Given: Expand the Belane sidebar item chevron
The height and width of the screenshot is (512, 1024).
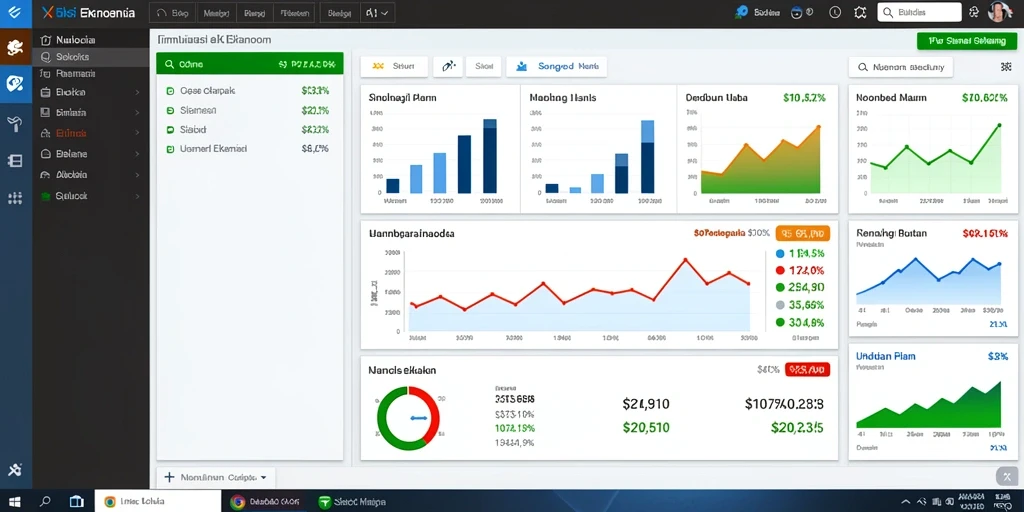Looking at the screenshot, I should [x=137, y=155].
